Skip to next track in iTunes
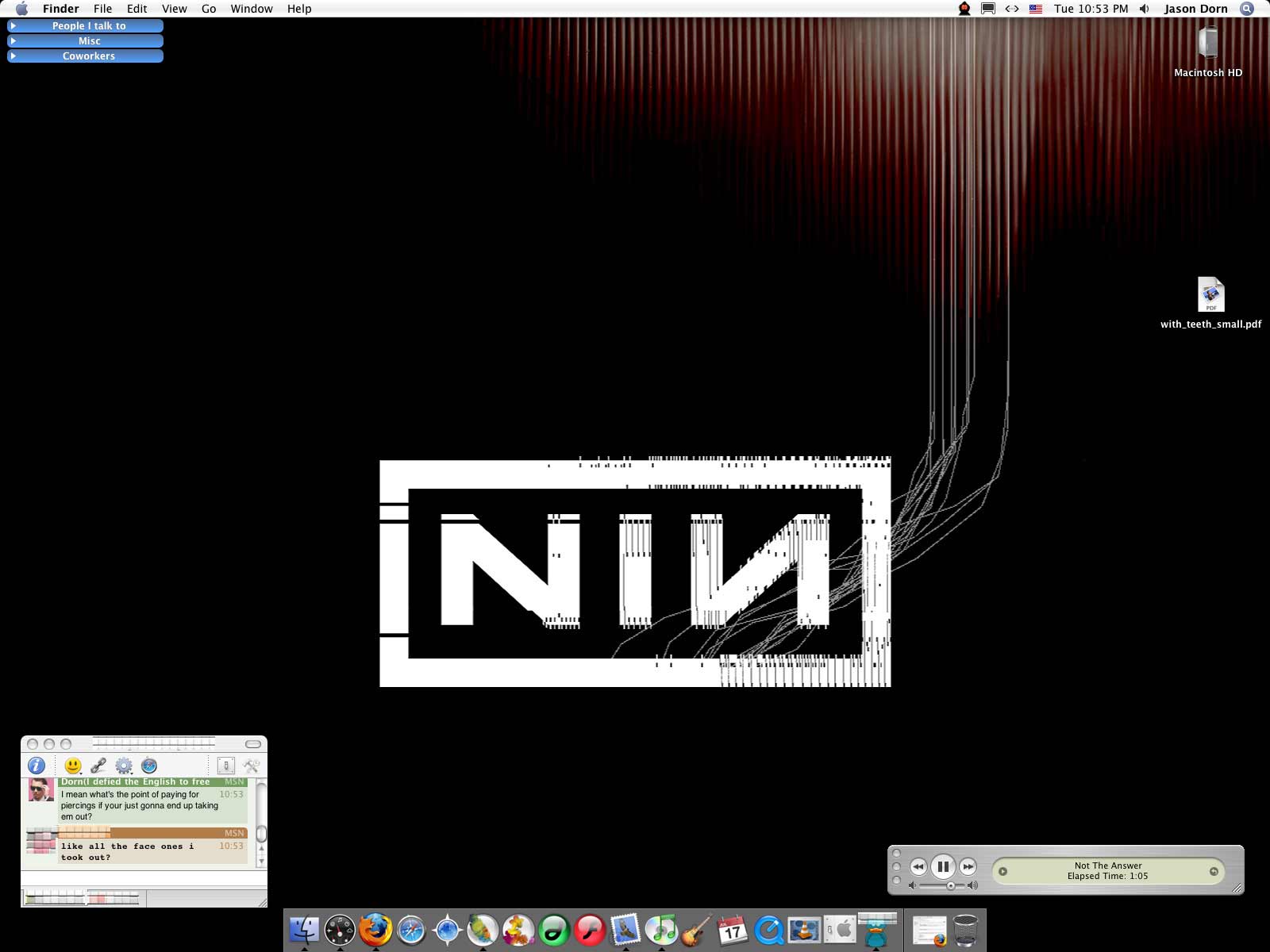This screenshot has height=952, width=1270. (968, 866)
